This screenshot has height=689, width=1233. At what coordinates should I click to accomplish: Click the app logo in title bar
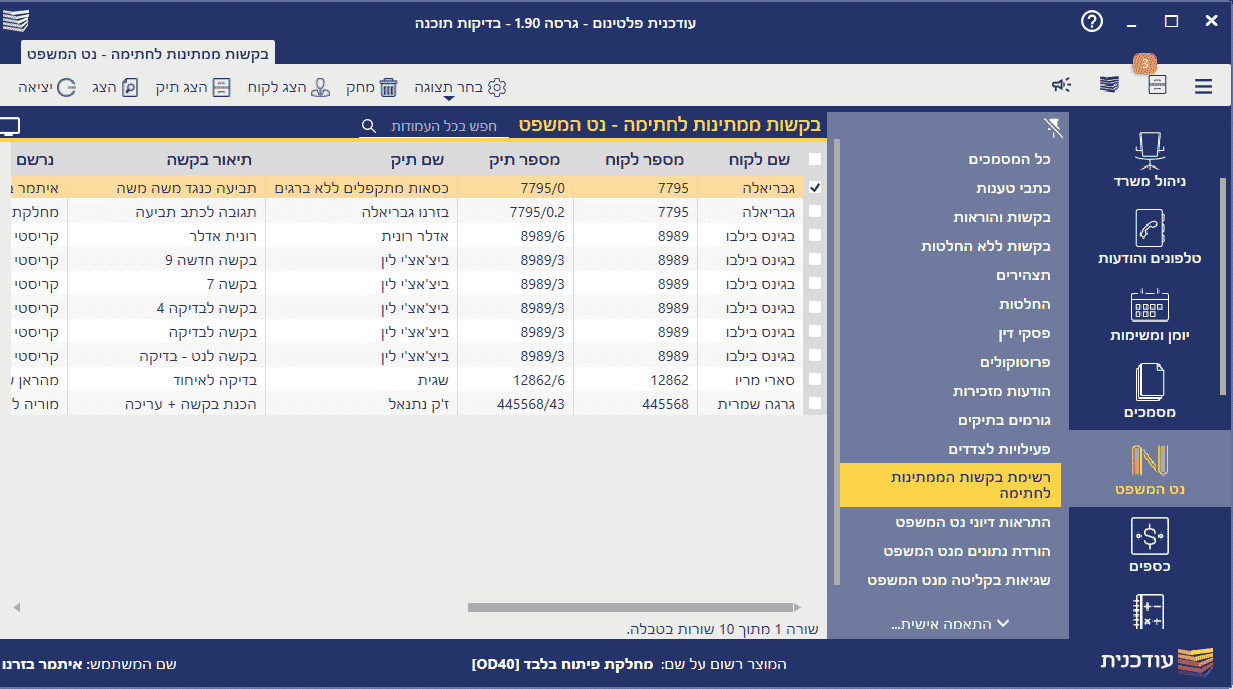click(x=16, y=21)
